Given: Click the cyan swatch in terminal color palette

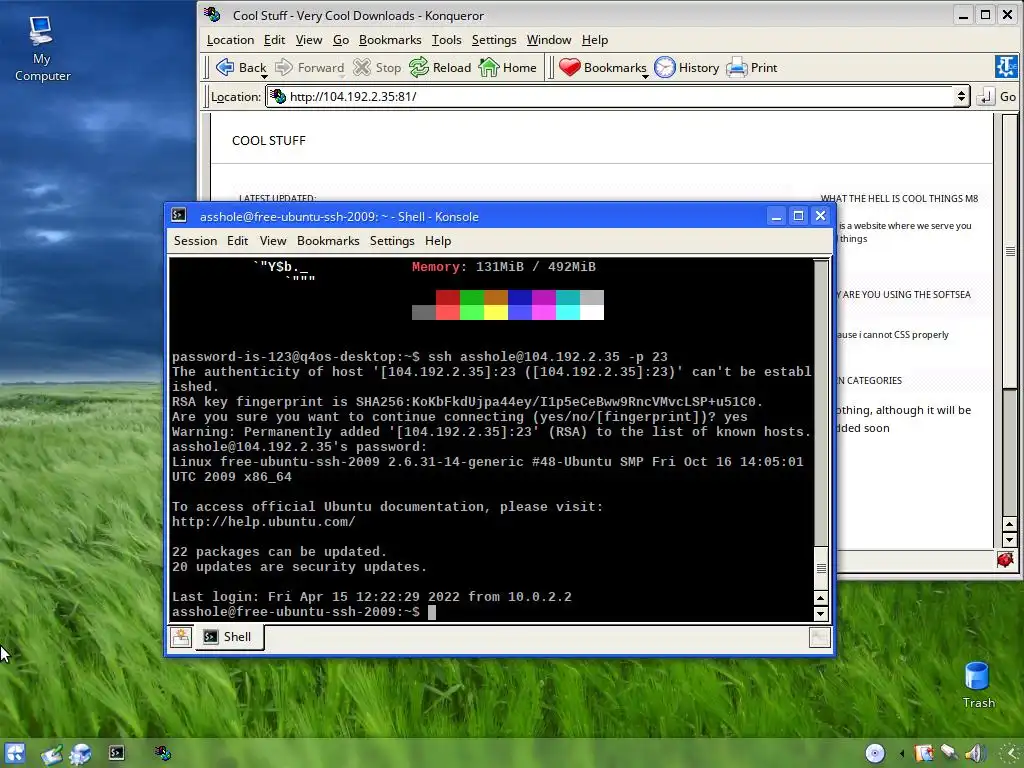Looking at the screenshot, I should [x=568, y=312].
